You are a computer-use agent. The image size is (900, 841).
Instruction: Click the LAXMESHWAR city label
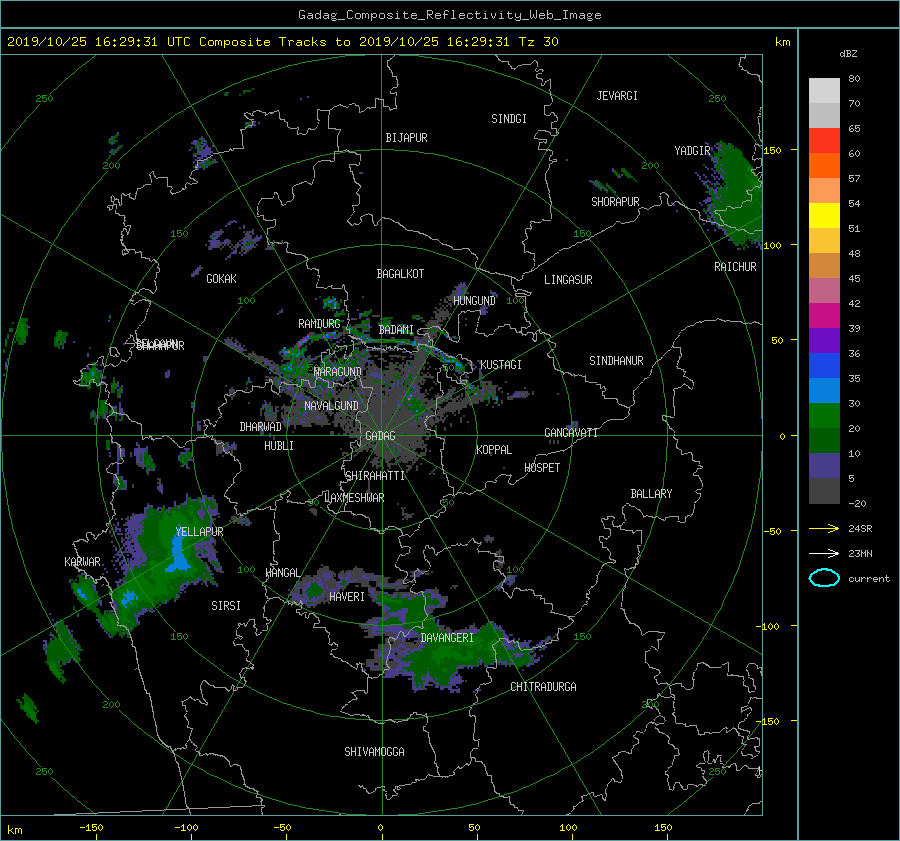click(354, 498)
